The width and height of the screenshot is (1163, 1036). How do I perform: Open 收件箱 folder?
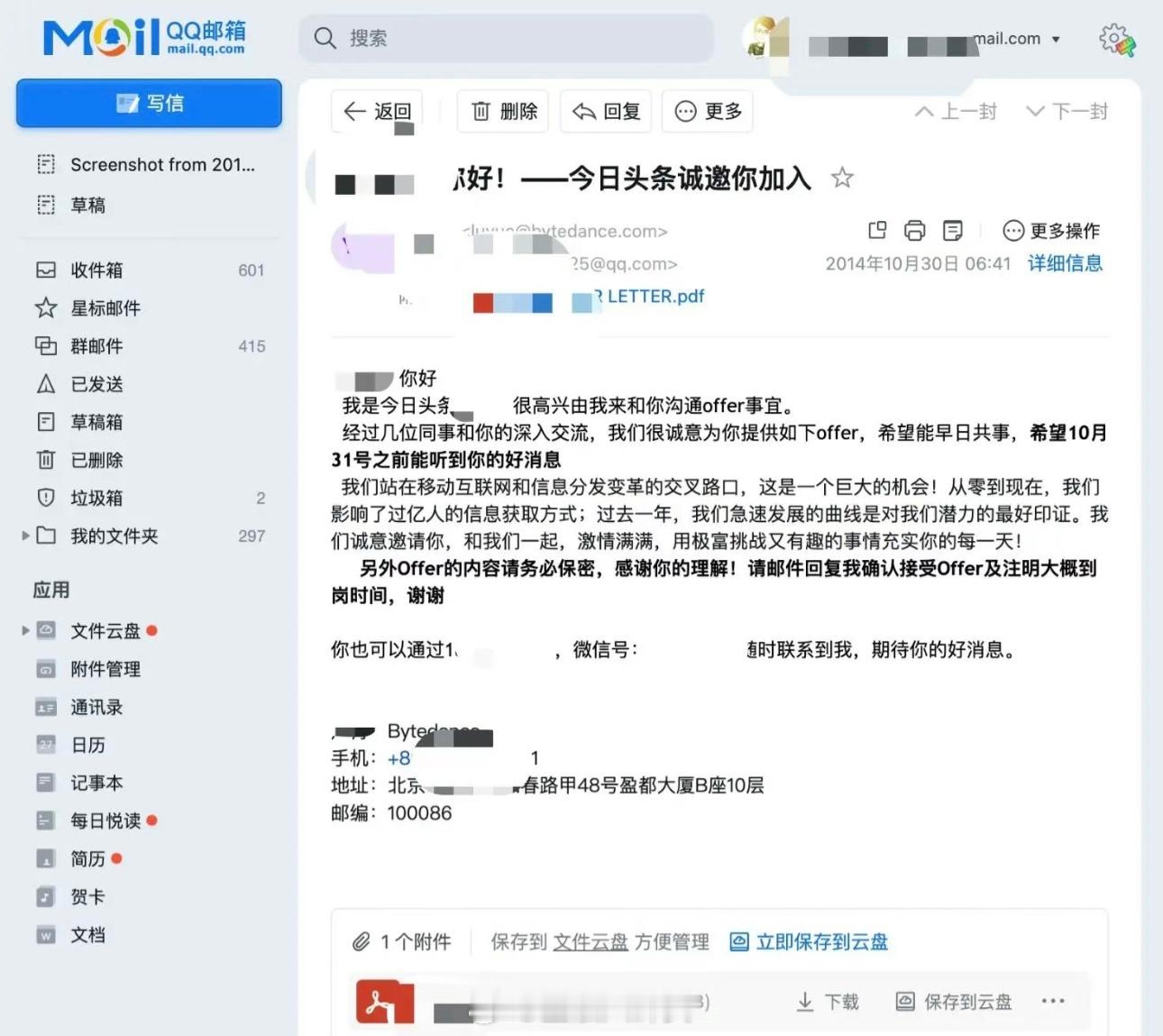coord(149,270)
